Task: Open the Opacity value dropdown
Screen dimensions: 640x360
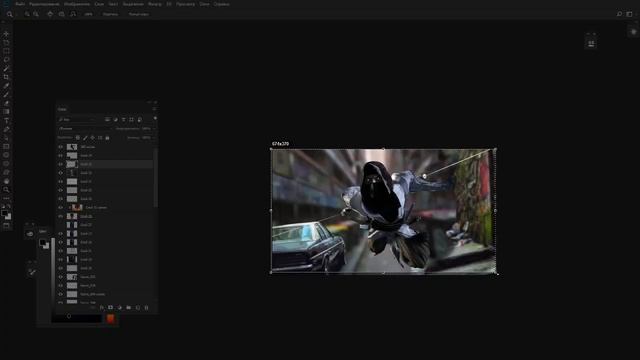Action: (153, 129)
